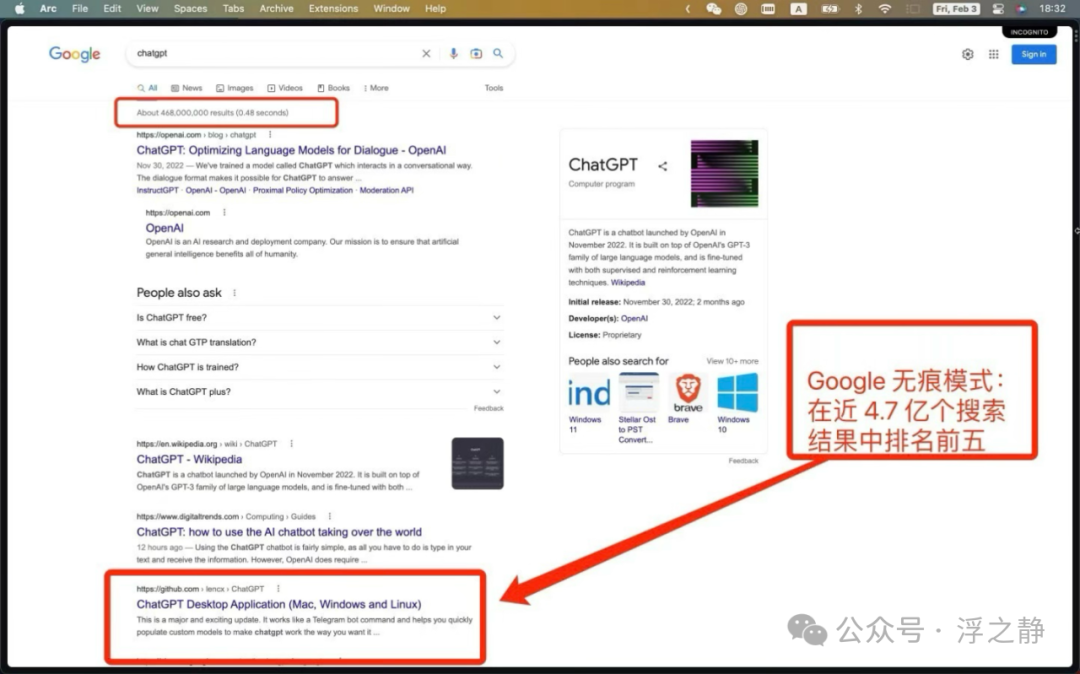Screen dimensions: 1080x674
Task: Expand "What is ChatGPT plus?" question
Action: tap(319, 392)
